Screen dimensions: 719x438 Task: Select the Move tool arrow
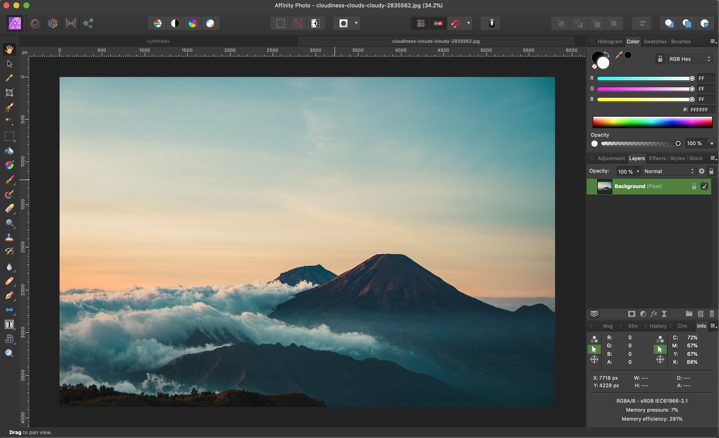click(9, 63)
